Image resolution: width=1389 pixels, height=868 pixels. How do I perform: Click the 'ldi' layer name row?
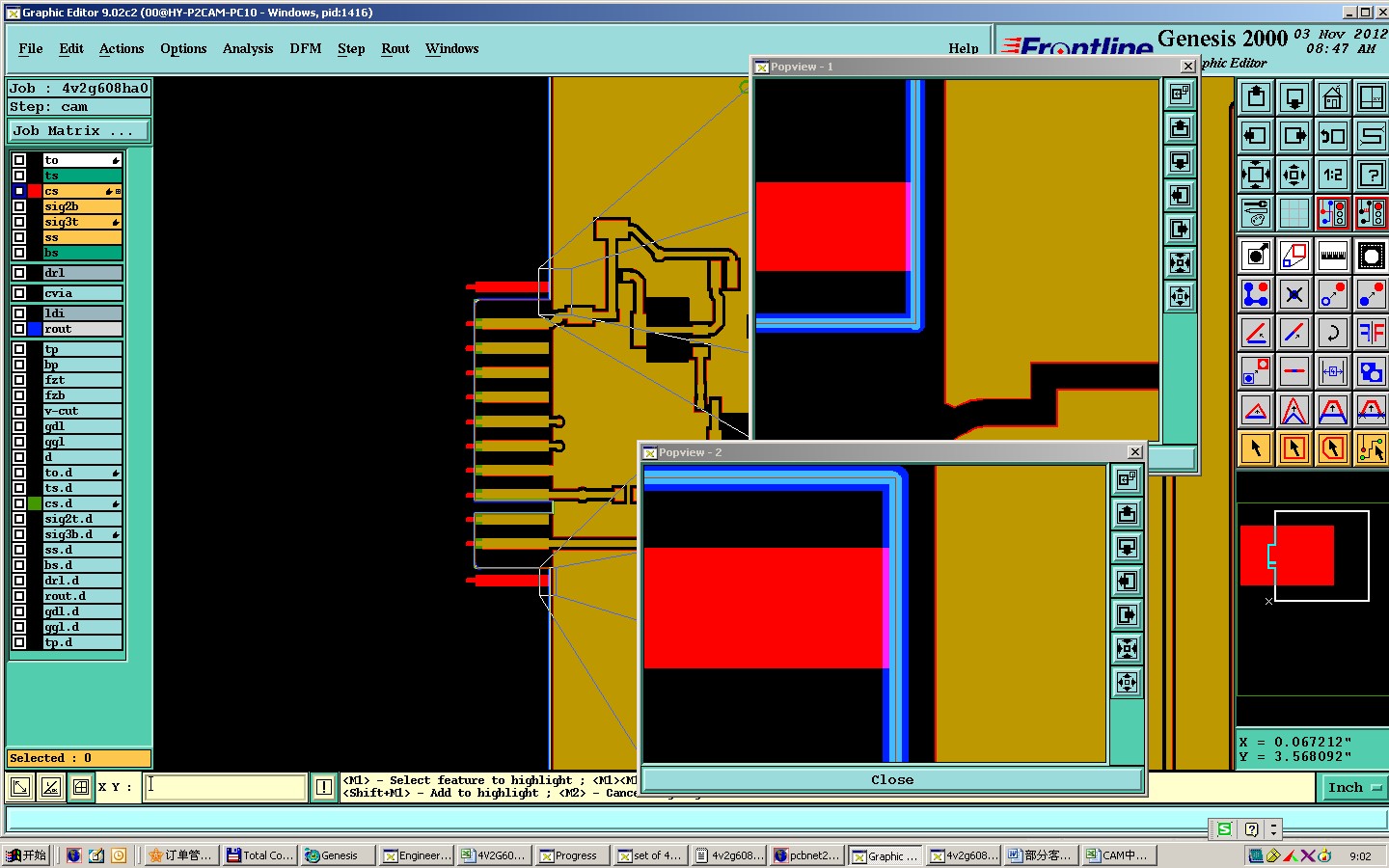(x=83, y=313)
